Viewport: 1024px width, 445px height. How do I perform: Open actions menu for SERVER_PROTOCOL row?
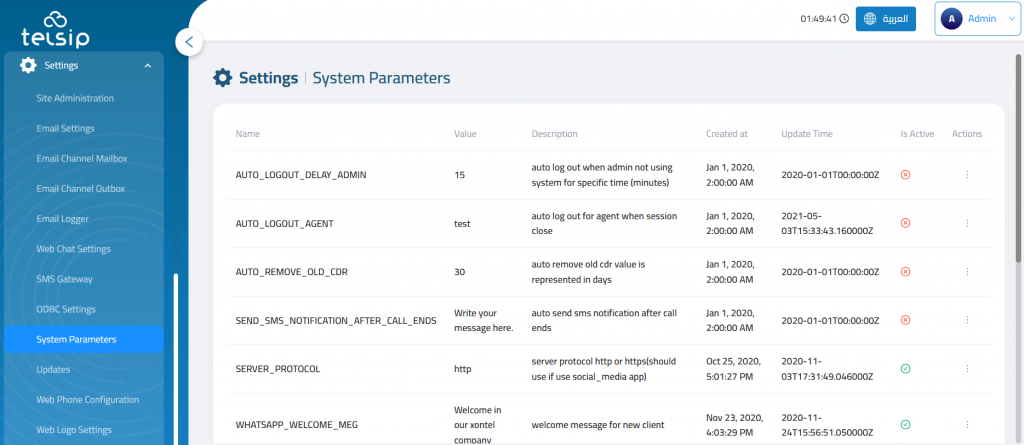pos(966,369)
